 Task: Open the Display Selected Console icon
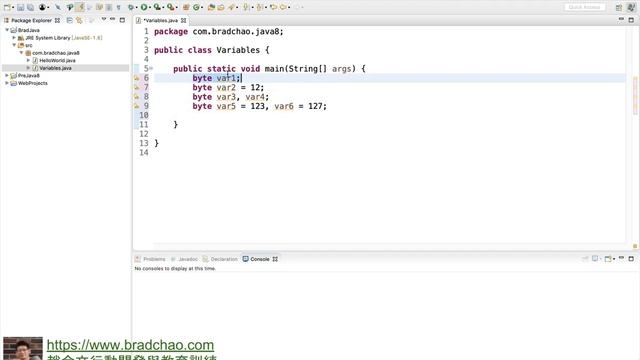pyautogui.click(x=595, y=259)
